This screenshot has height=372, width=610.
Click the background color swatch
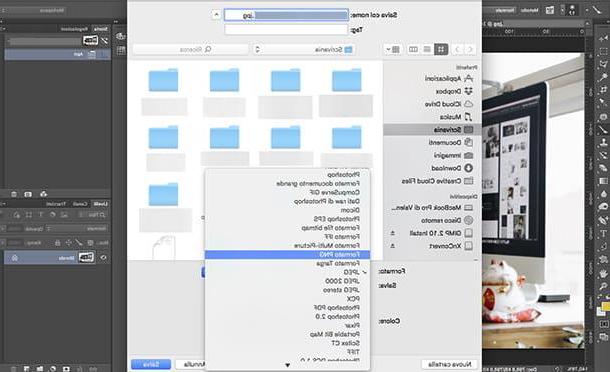pyautogui.click(x=601, y=312)
